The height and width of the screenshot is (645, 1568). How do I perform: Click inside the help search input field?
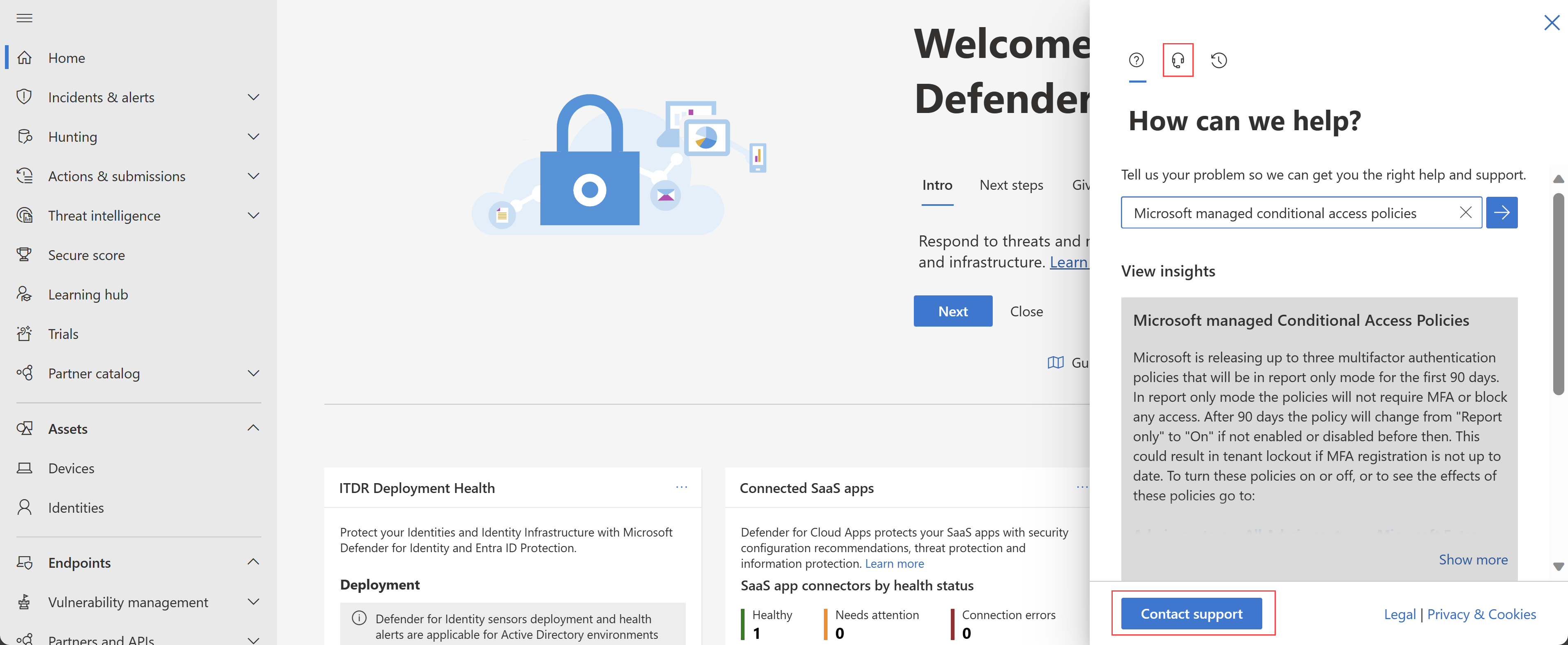pos(1289,212)
